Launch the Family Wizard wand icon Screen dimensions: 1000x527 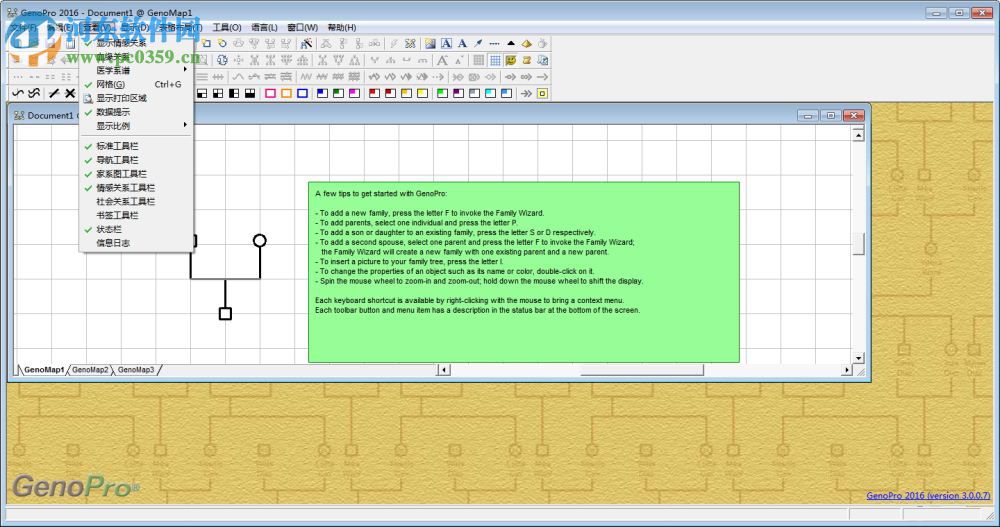[307, 43]
